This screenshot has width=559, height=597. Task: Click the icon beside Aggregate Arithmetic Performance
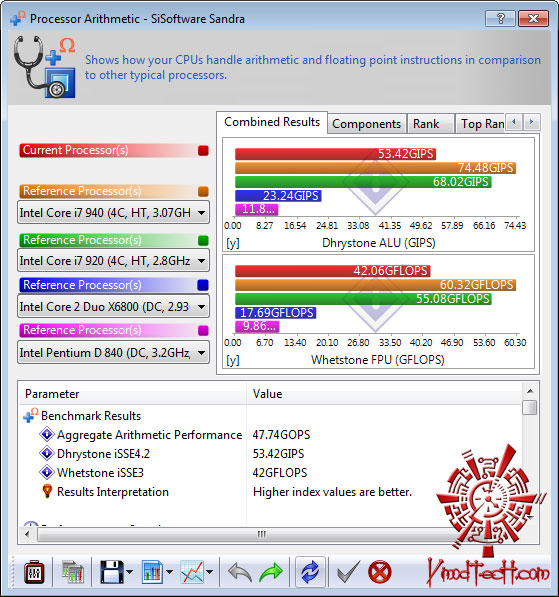(47, 434)
